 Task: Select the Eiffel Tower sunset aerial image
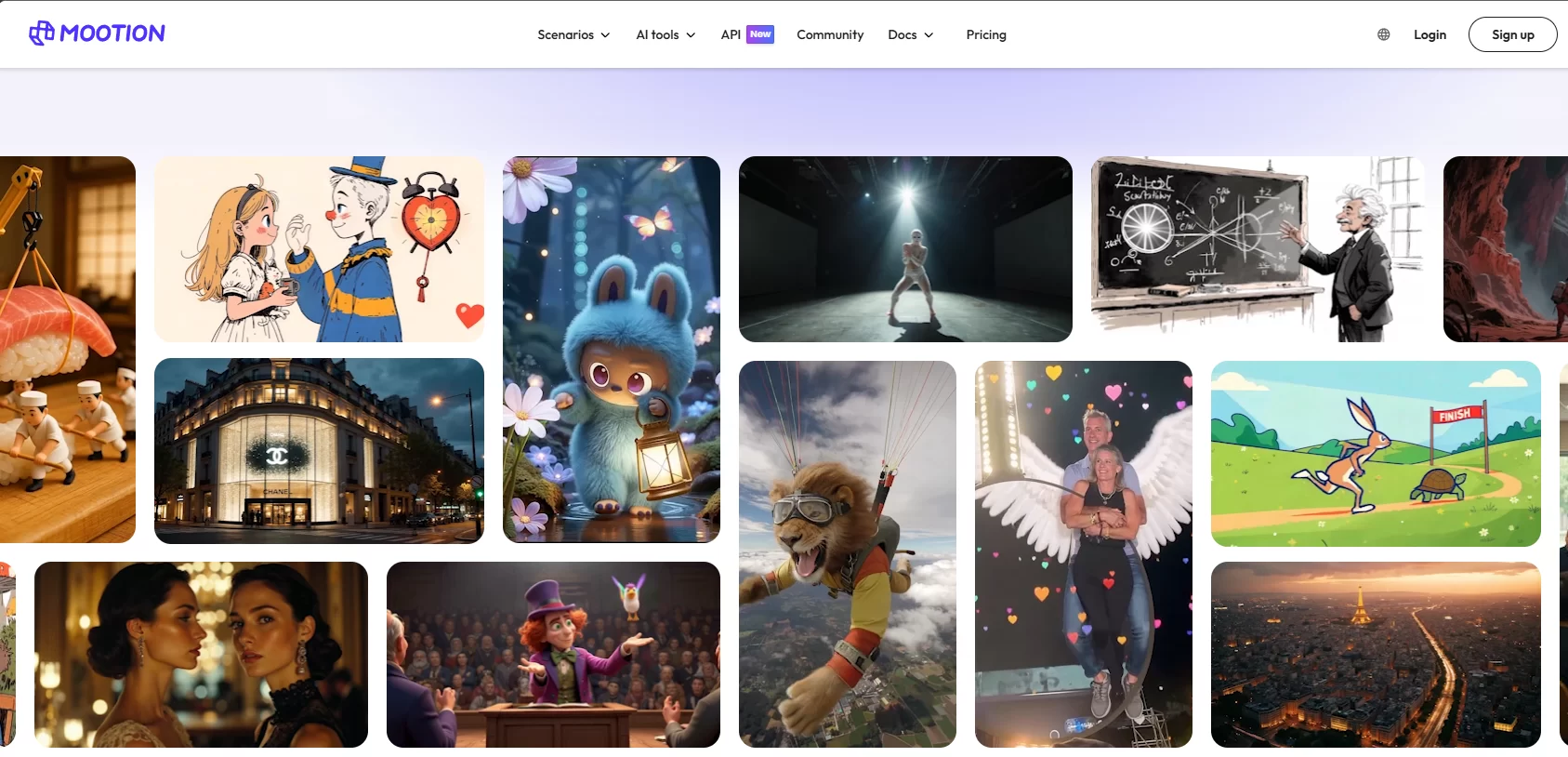(x=1376, y=655)
